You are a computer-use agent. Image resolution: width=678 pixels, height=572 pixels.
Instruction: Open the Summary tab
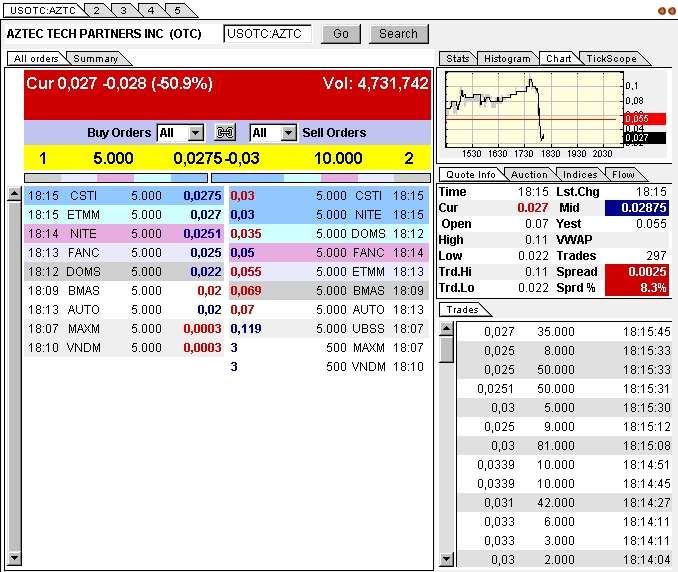click(x=96, y=58)
